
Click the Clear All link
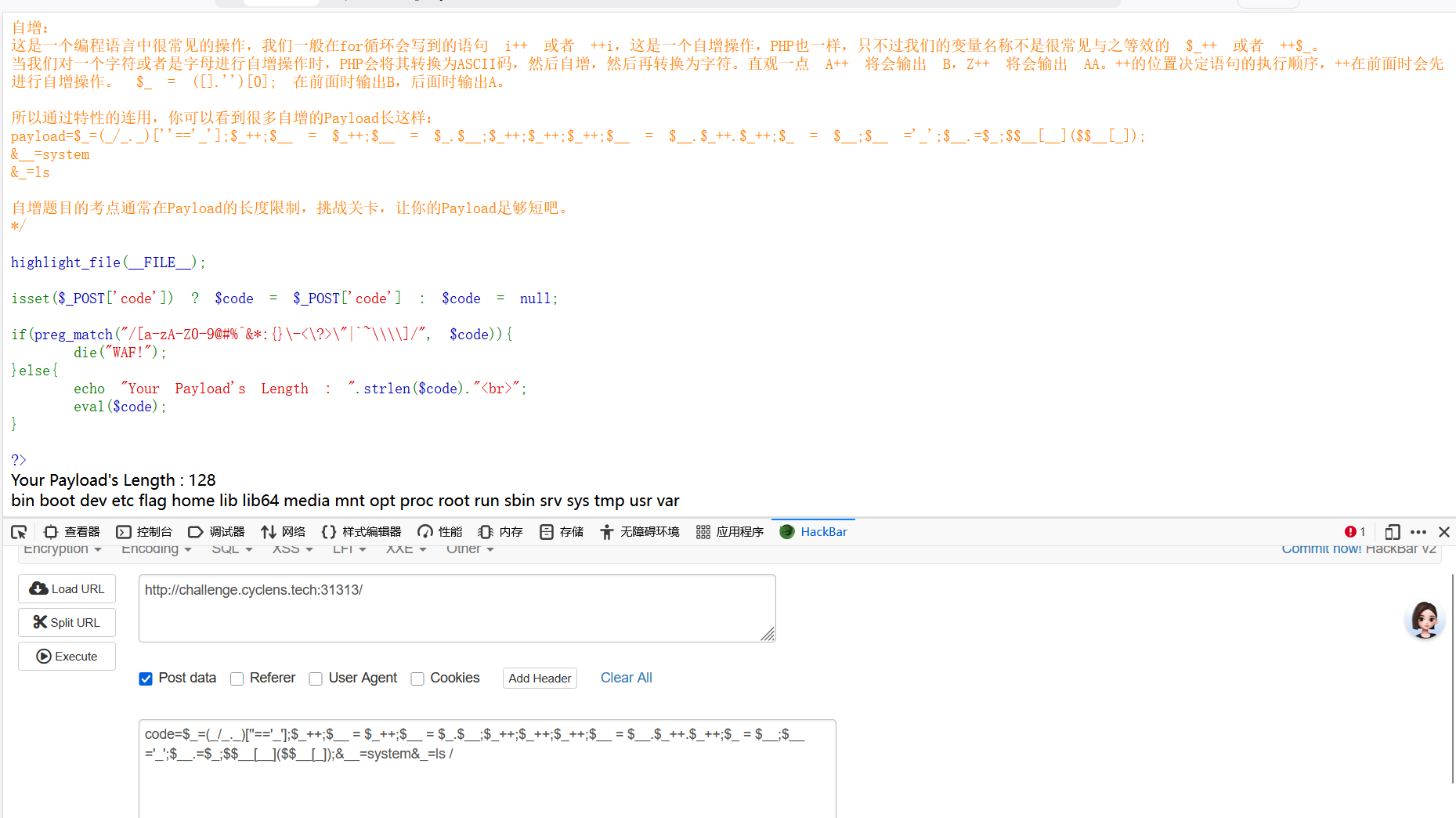626,678
